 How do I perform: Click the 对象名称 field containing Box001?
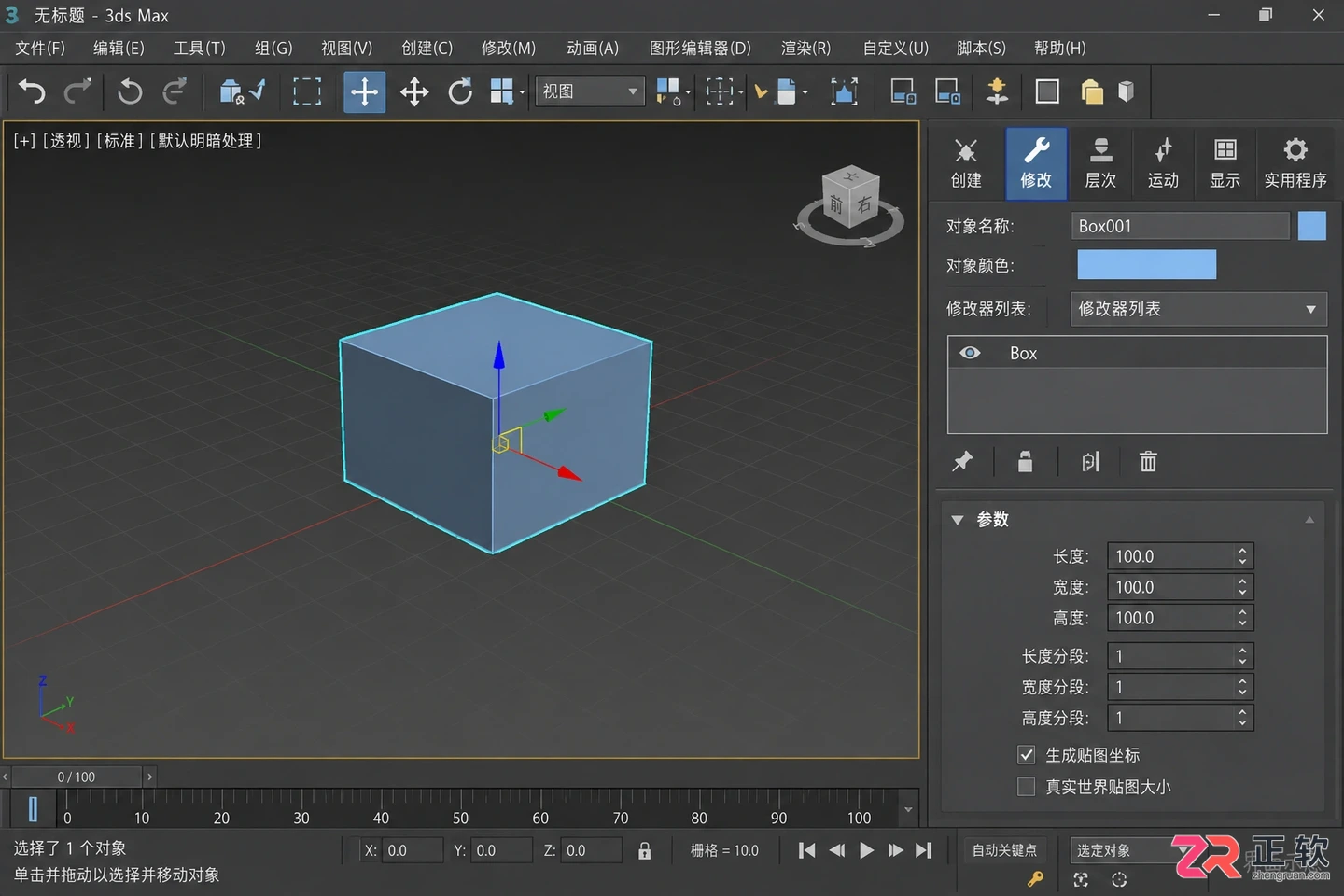[x=1180, y=226]
